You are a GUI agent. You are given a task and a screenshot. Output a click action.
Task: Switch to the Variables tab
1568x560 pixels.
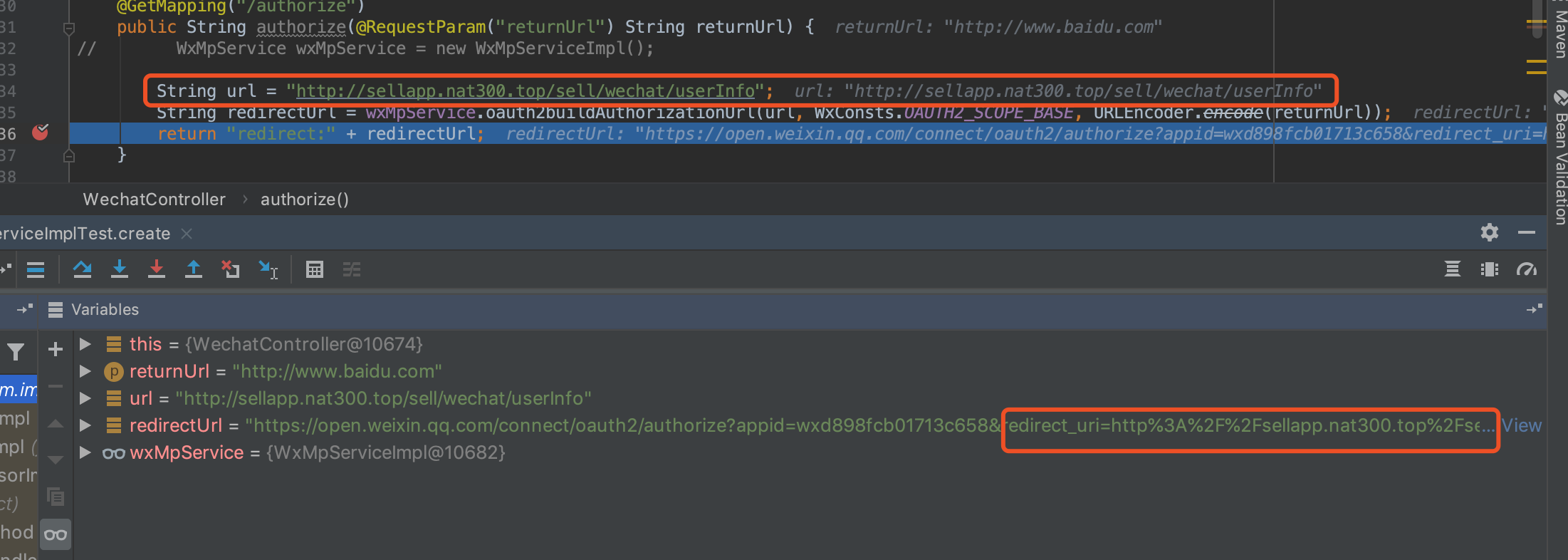pyautogui.click(x=105, y=309)
